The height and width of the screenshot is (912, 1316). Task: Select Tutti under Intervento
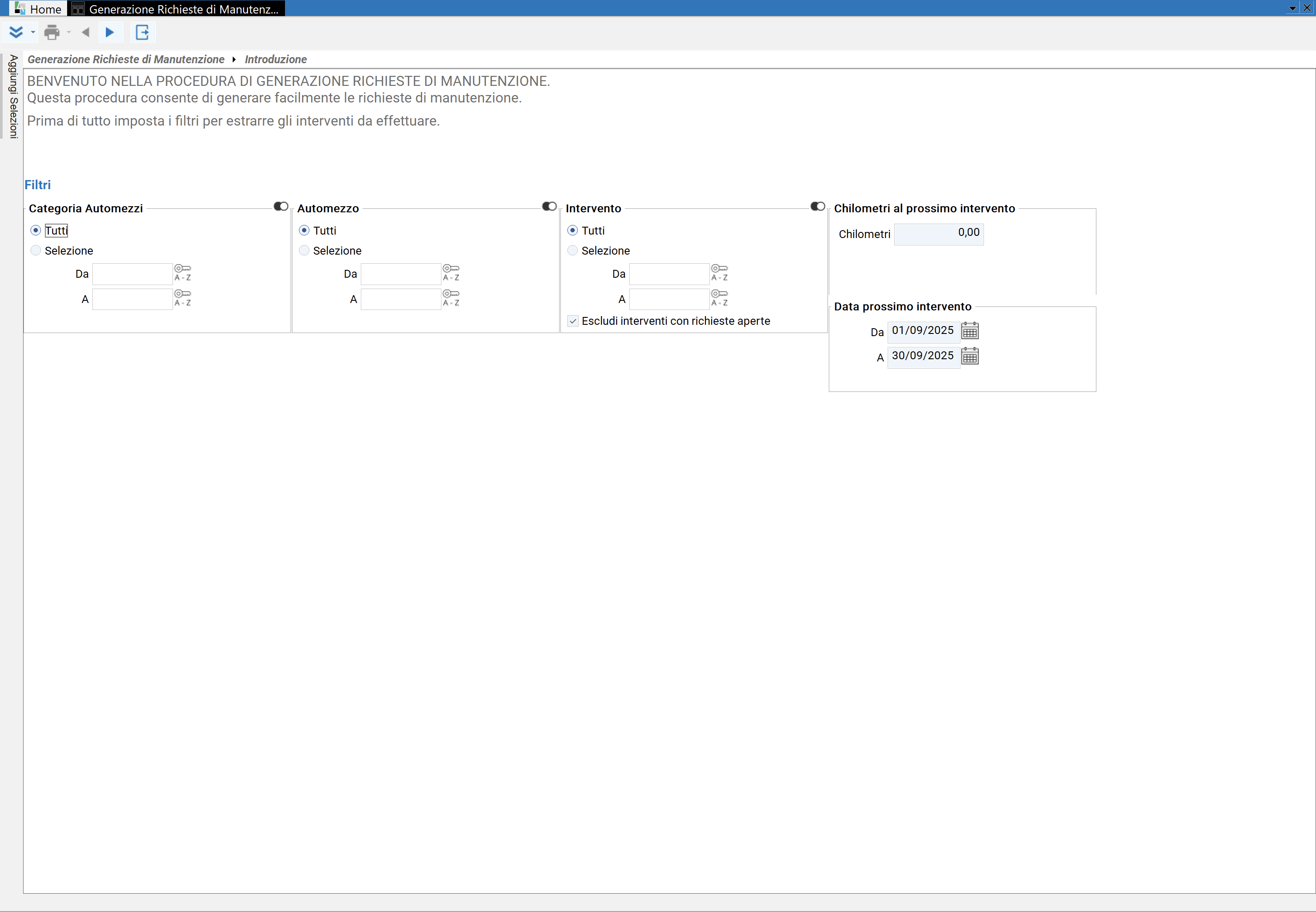pos(586,230)
